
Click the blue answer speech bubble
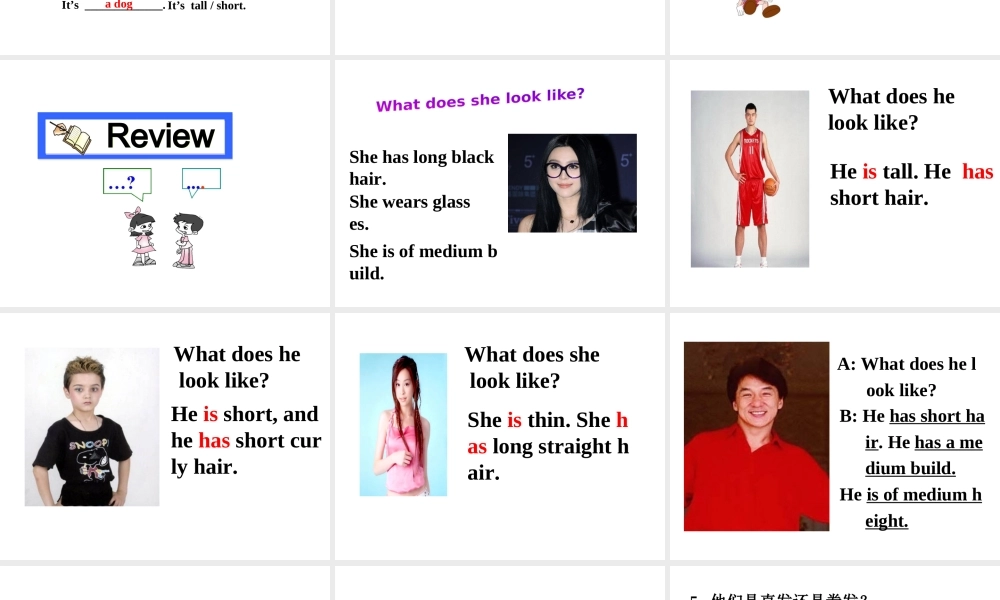tap(201, 182)
